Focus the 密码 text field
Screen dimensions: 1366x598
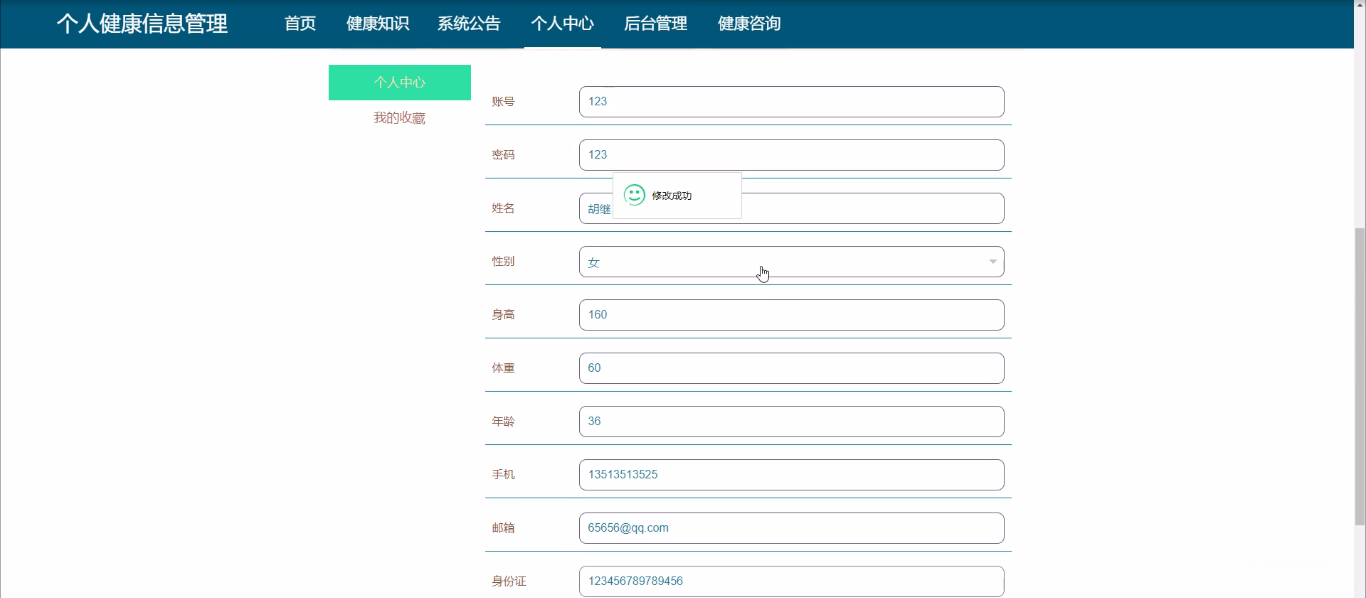click(791, 155)
